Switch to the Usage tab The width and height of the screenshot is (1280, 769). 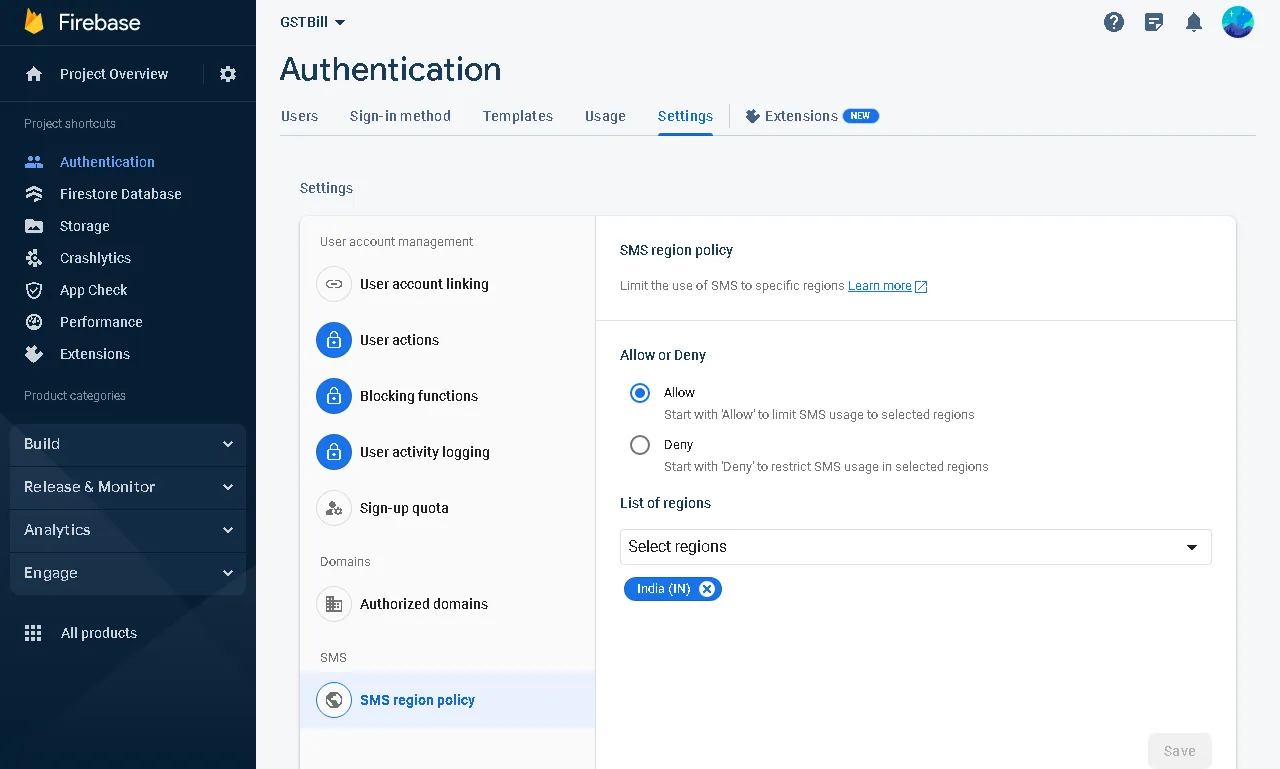point(605,116)
